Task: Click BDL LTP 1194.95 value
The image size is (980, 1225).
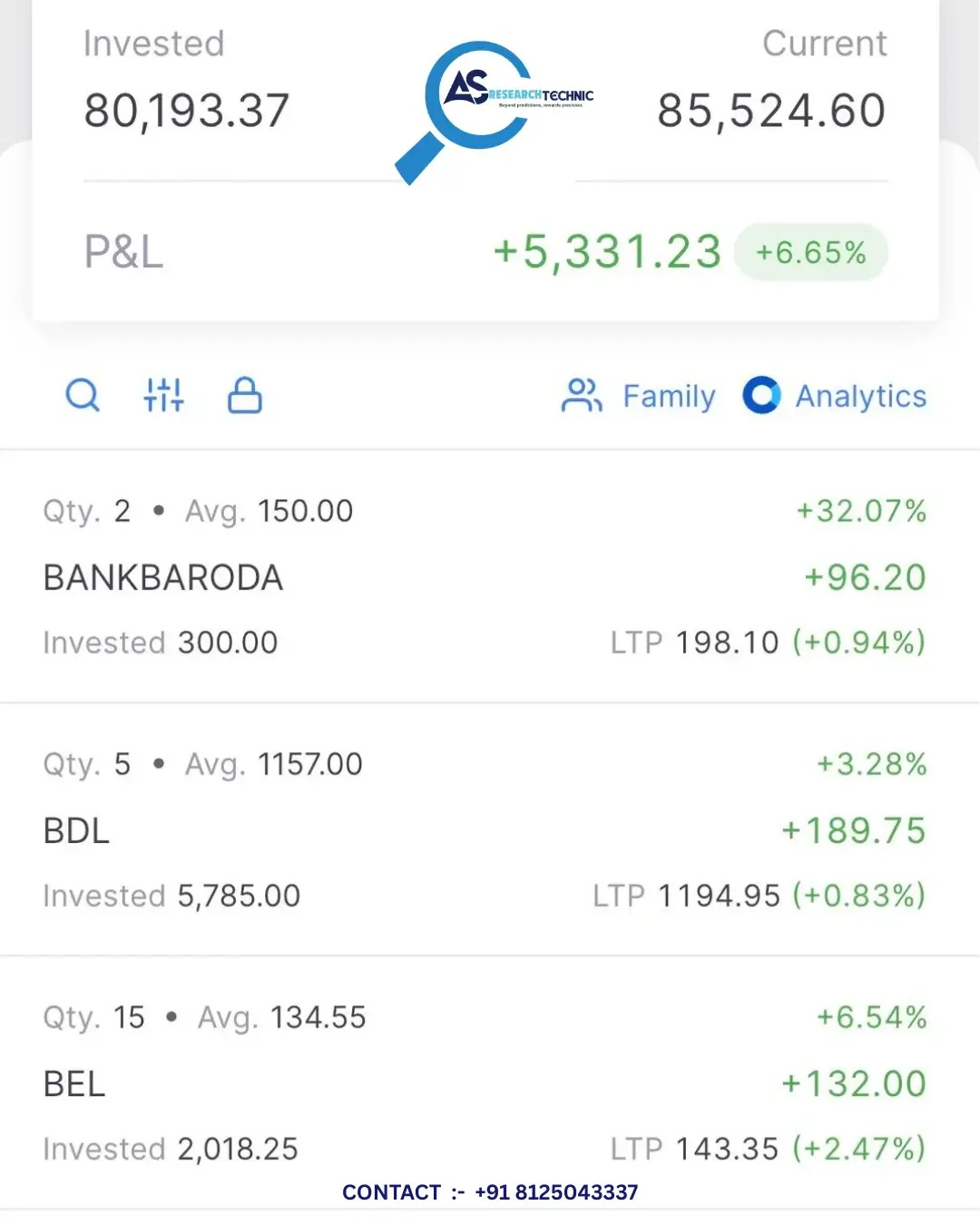Action: (x=719, y=896)
